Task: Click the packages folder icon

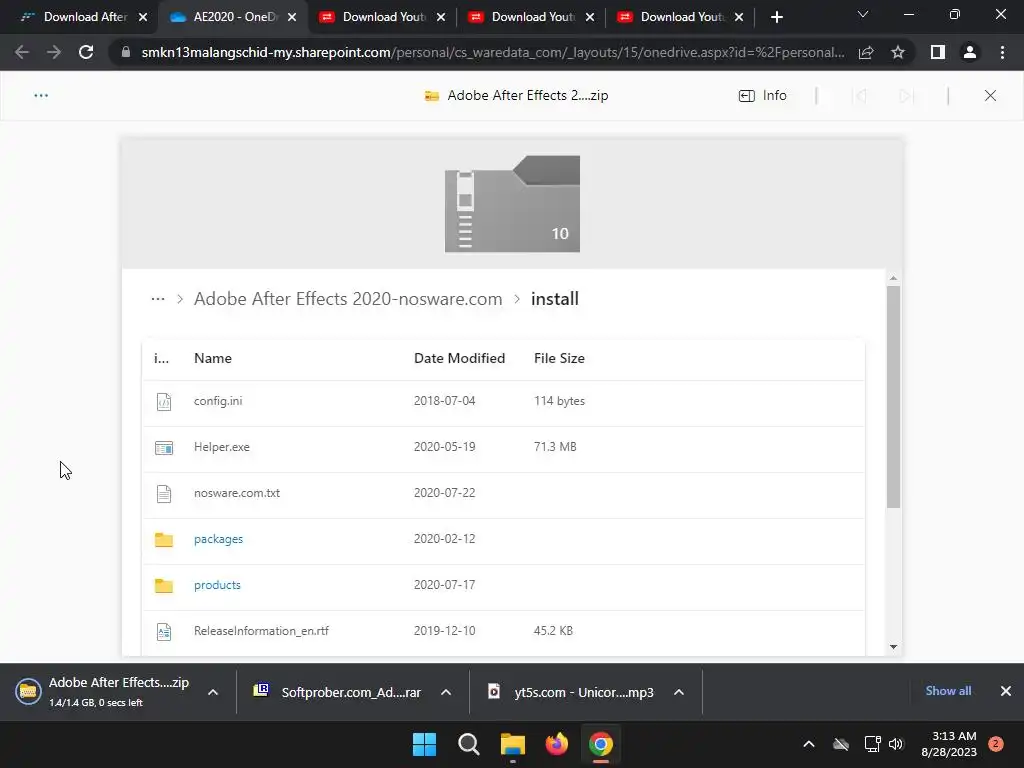Action: 164,539
